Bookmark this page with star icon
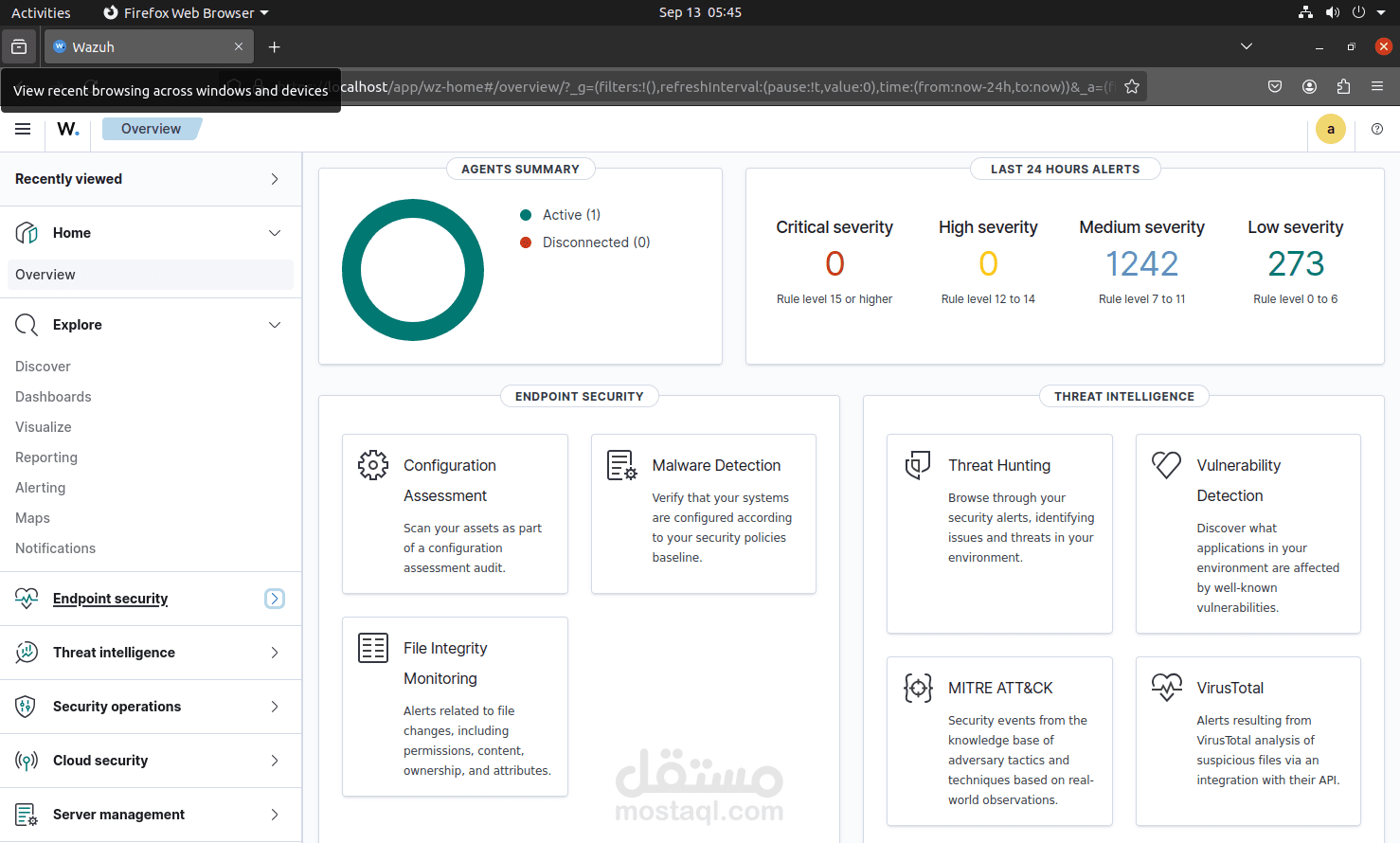1400x843 pixels. tap(1132, 86)
